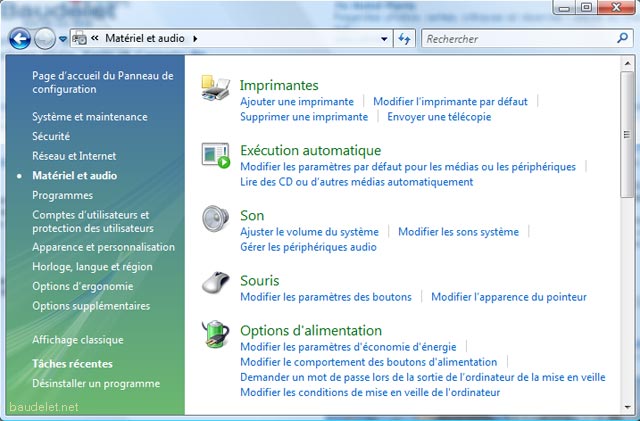
Task: Click Modifier les paramètres des boutons
Action: pyautogui.click(x=326, y=297)
